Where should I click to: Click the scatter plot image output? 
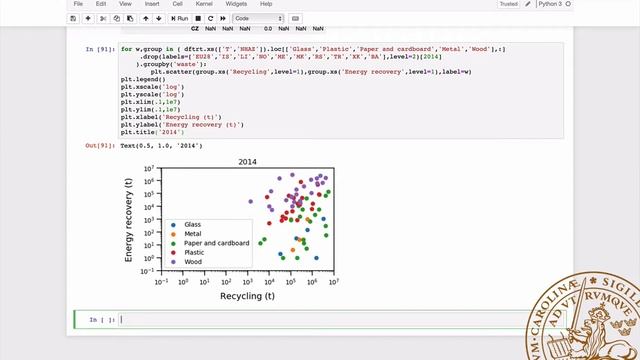[232, 229]
